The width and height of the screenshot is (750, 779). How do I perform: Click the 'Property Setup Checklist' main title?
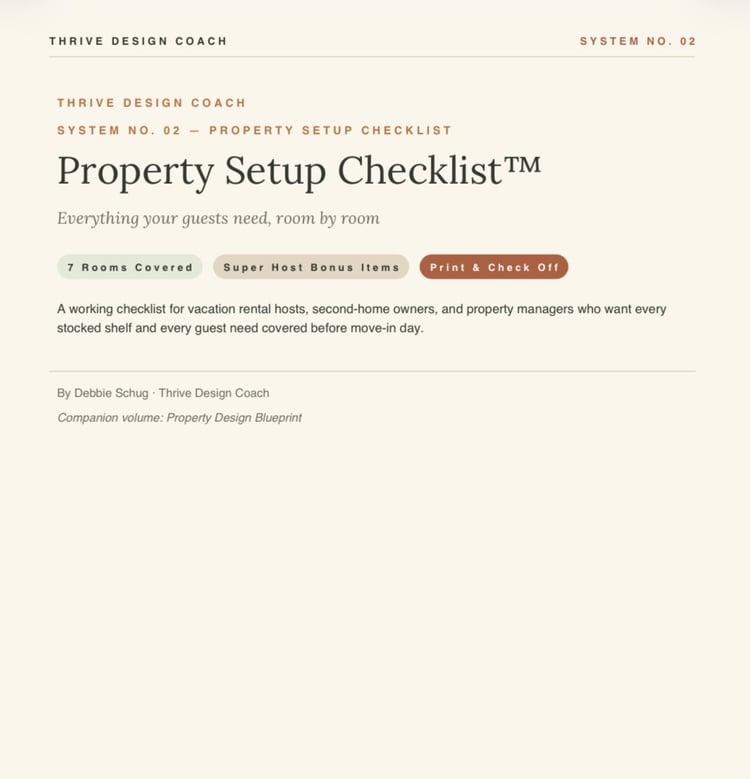coord(280,171)
